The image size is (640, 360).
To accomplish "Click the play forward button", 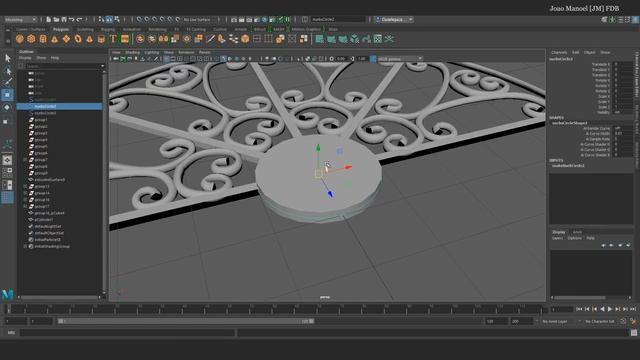I will pos(610,309).
